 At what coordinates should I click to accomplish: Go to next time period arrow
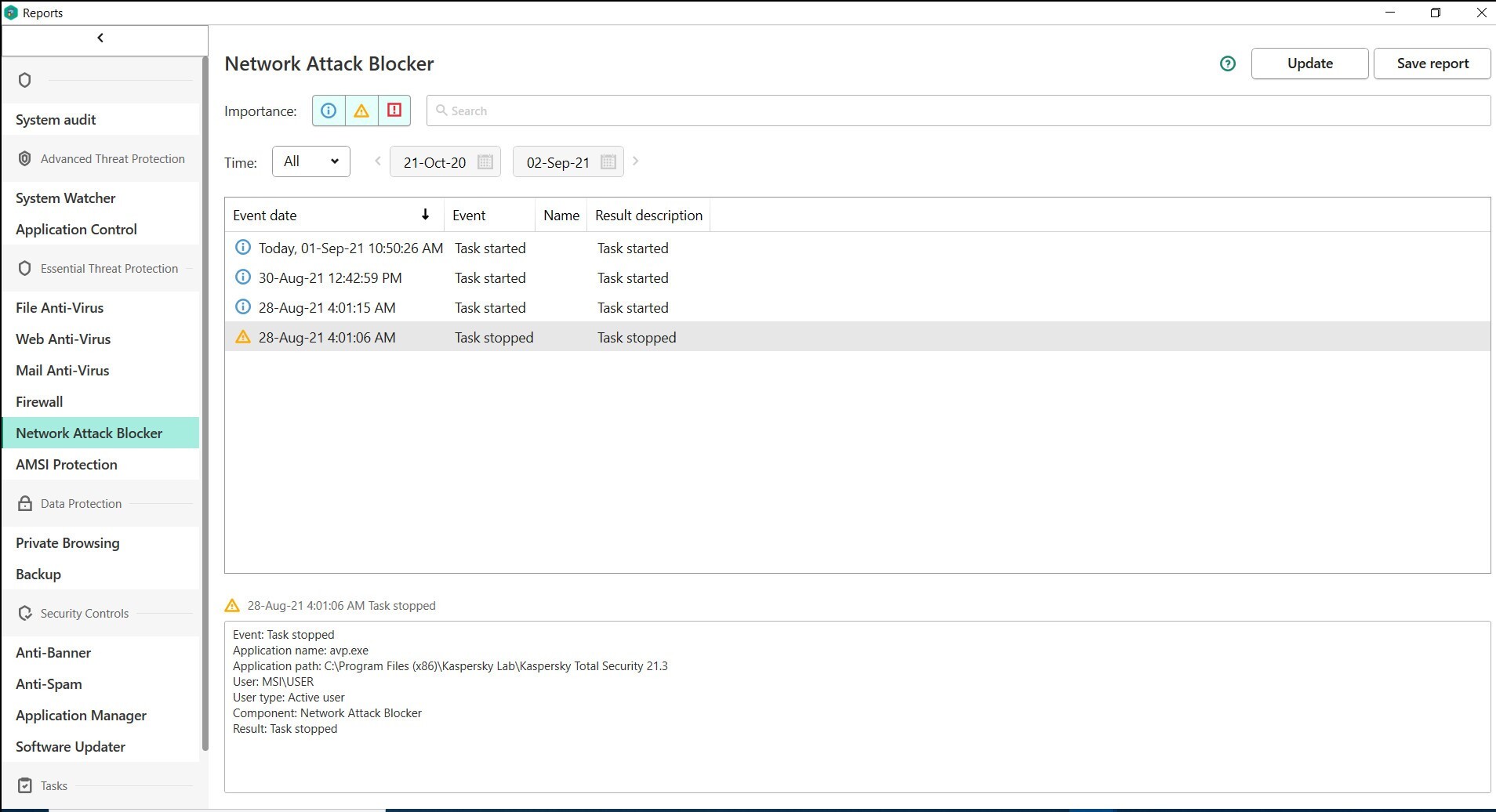[x=636, y=161]
